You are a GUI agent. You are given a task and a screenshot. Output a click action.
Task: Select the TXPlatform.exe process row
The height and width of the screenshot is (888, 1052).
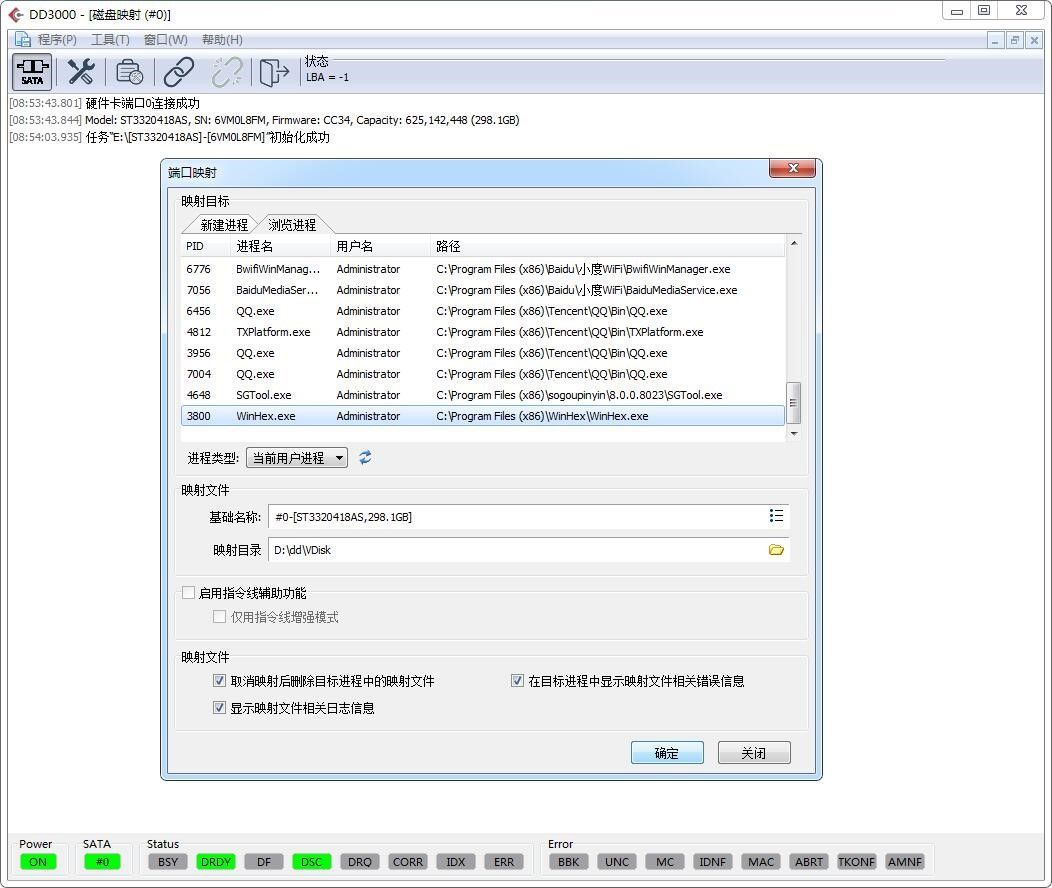click(x=483, y=332)
